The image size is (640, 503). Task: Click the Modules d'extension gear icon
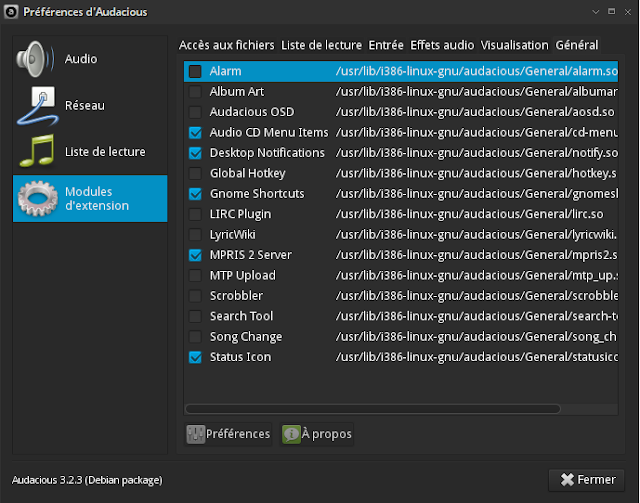(x=38, y=198)
